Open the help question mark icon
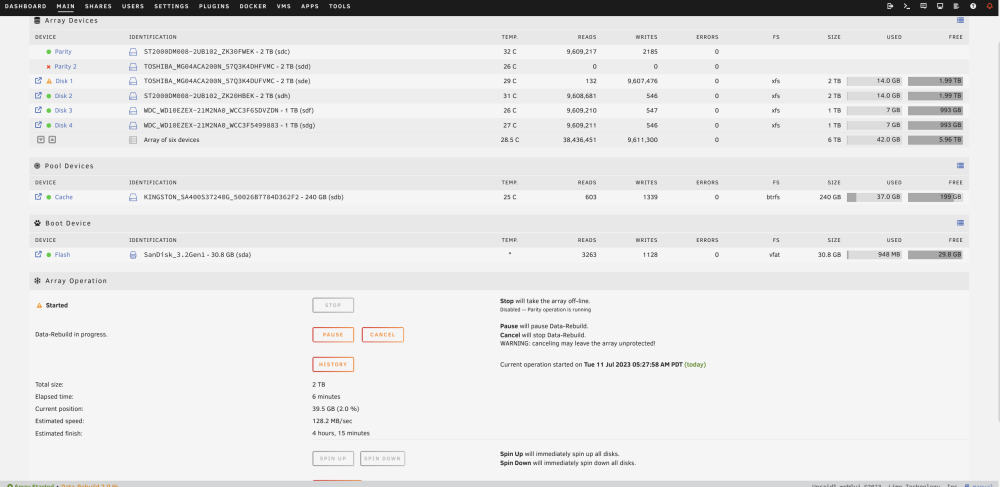 coord(973,6)
